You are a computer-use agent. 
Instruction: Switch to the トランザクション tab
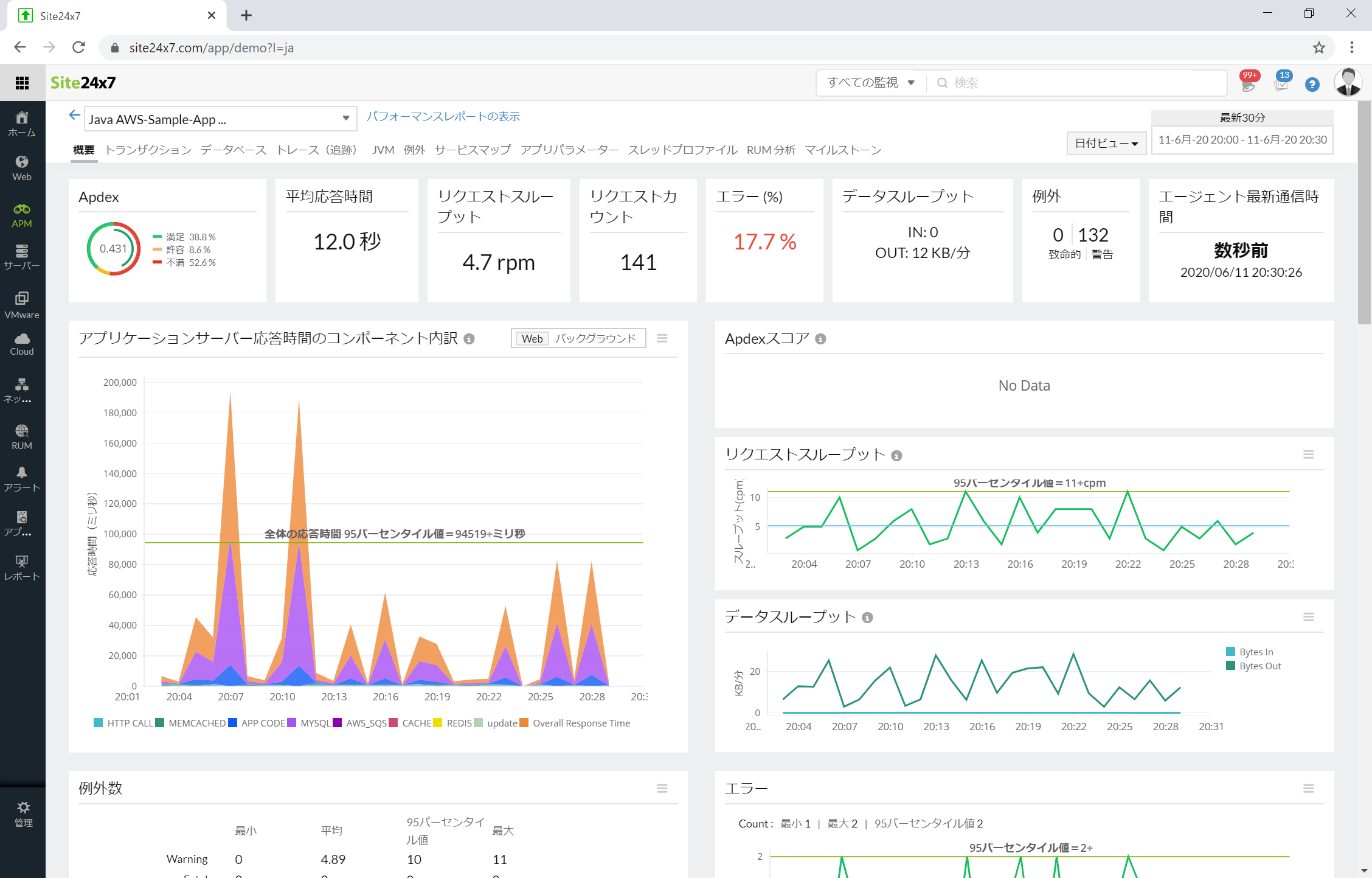pyautogui.click(x=148, y=150)
